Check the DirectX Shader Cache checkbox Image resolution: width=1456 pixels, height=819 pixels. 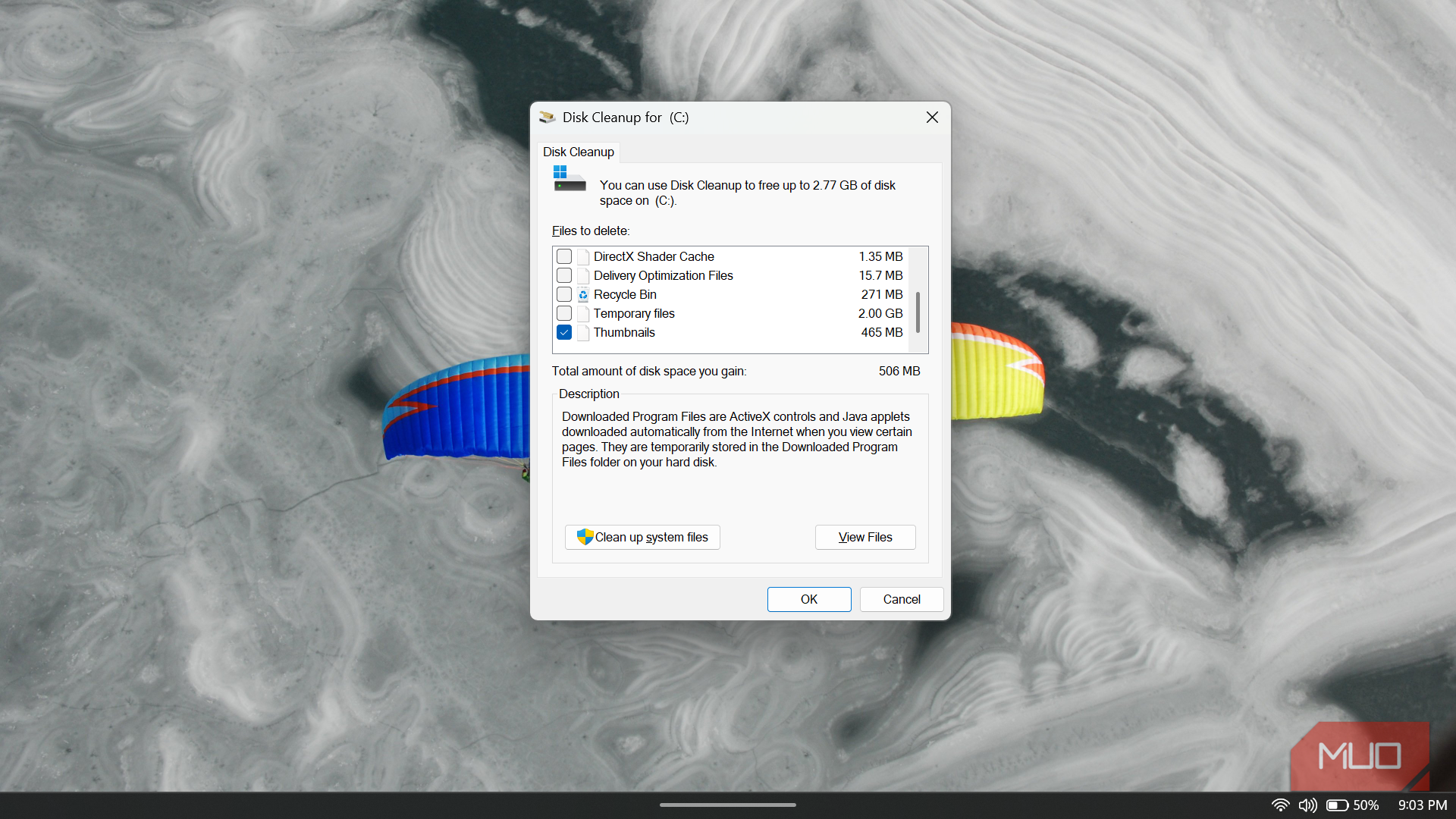point(564,256)
